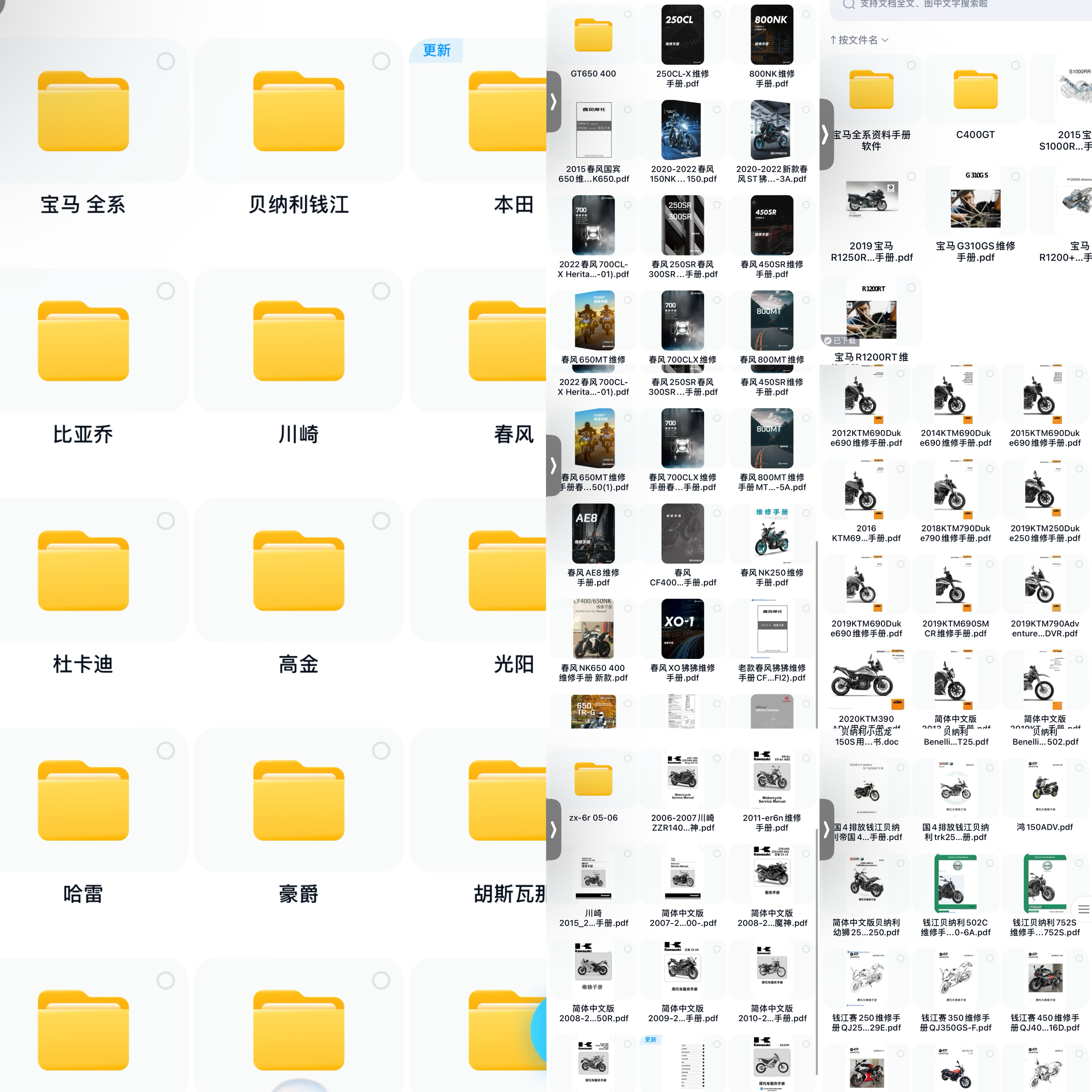This screenshot has height=1092, width=1092.
Task: Open the GT650 400 folder
Action: [593, 35]
